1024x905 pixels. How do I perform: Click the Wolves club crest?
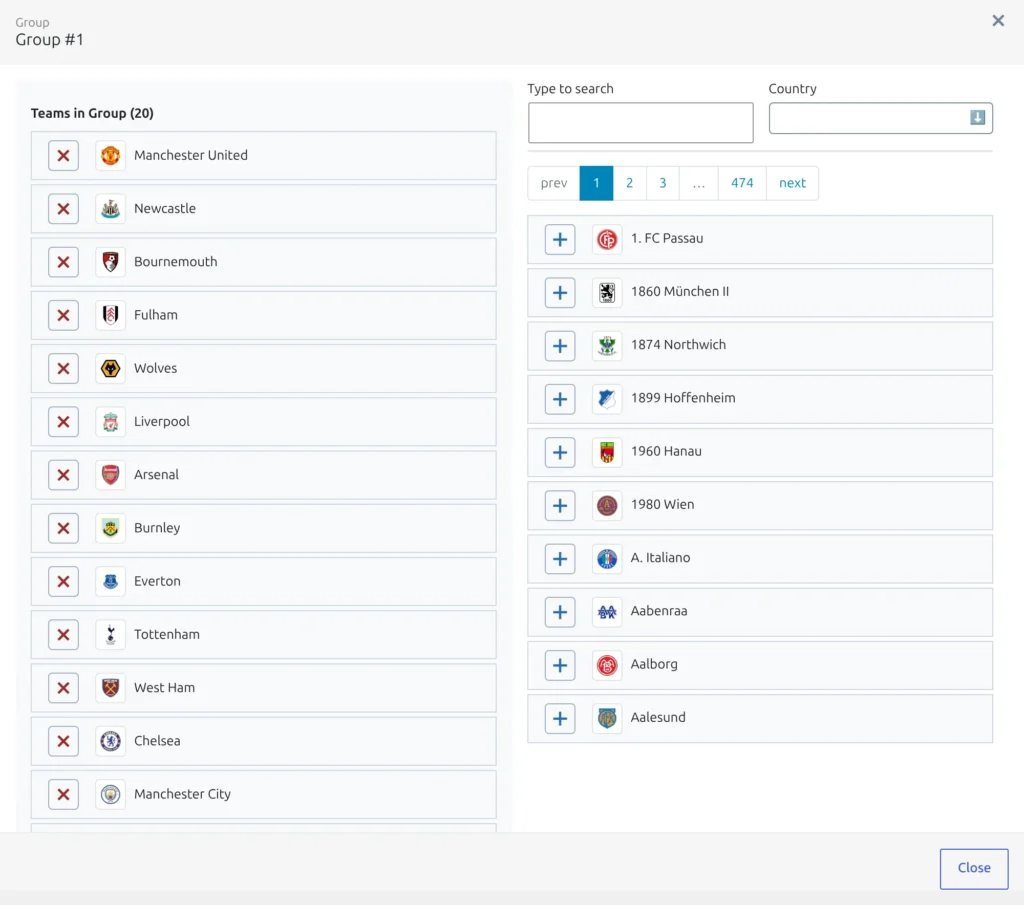tap(110, 368)
